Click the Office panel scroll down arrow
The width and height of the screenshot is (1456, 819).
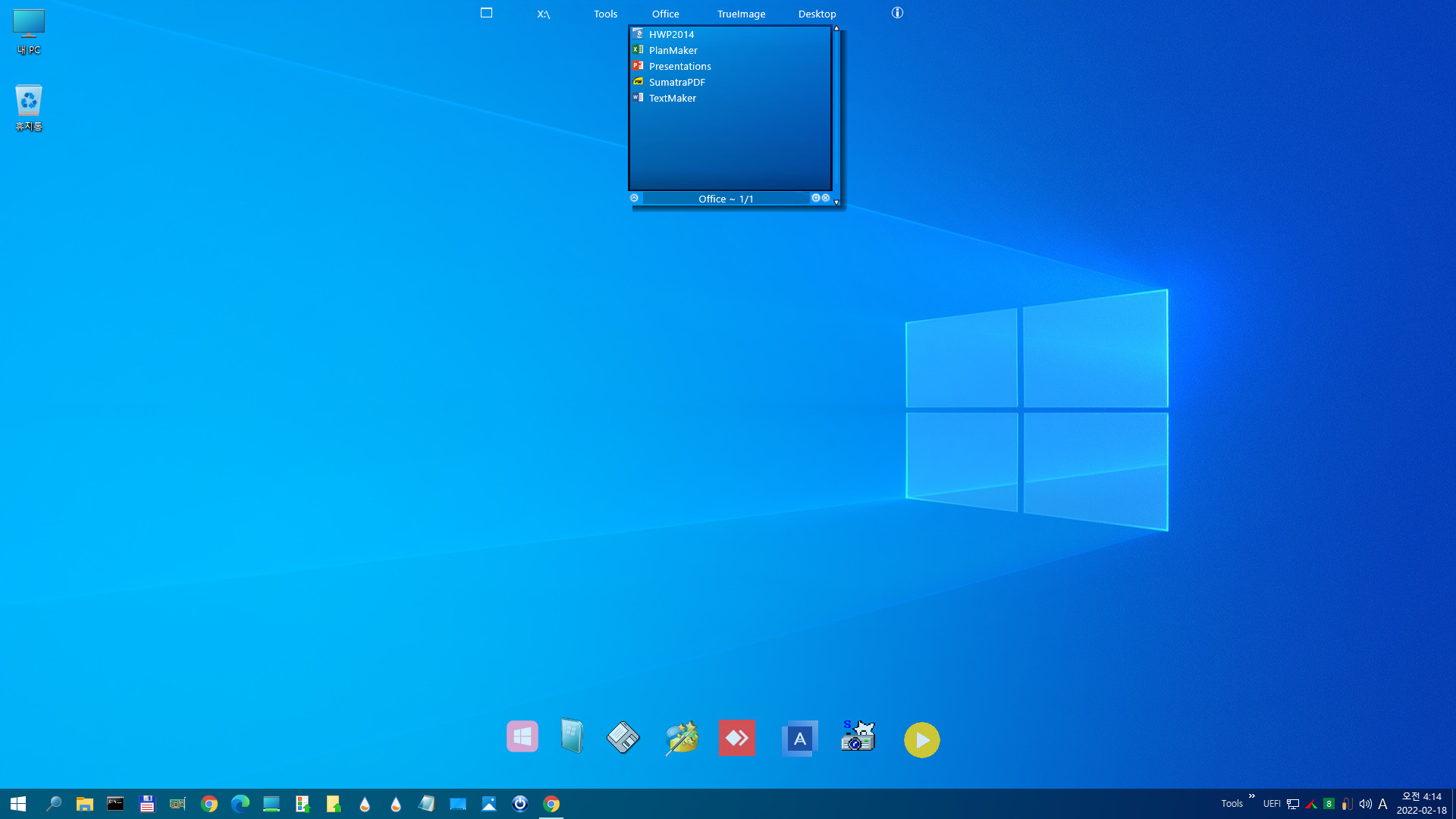tap(836, 202)
